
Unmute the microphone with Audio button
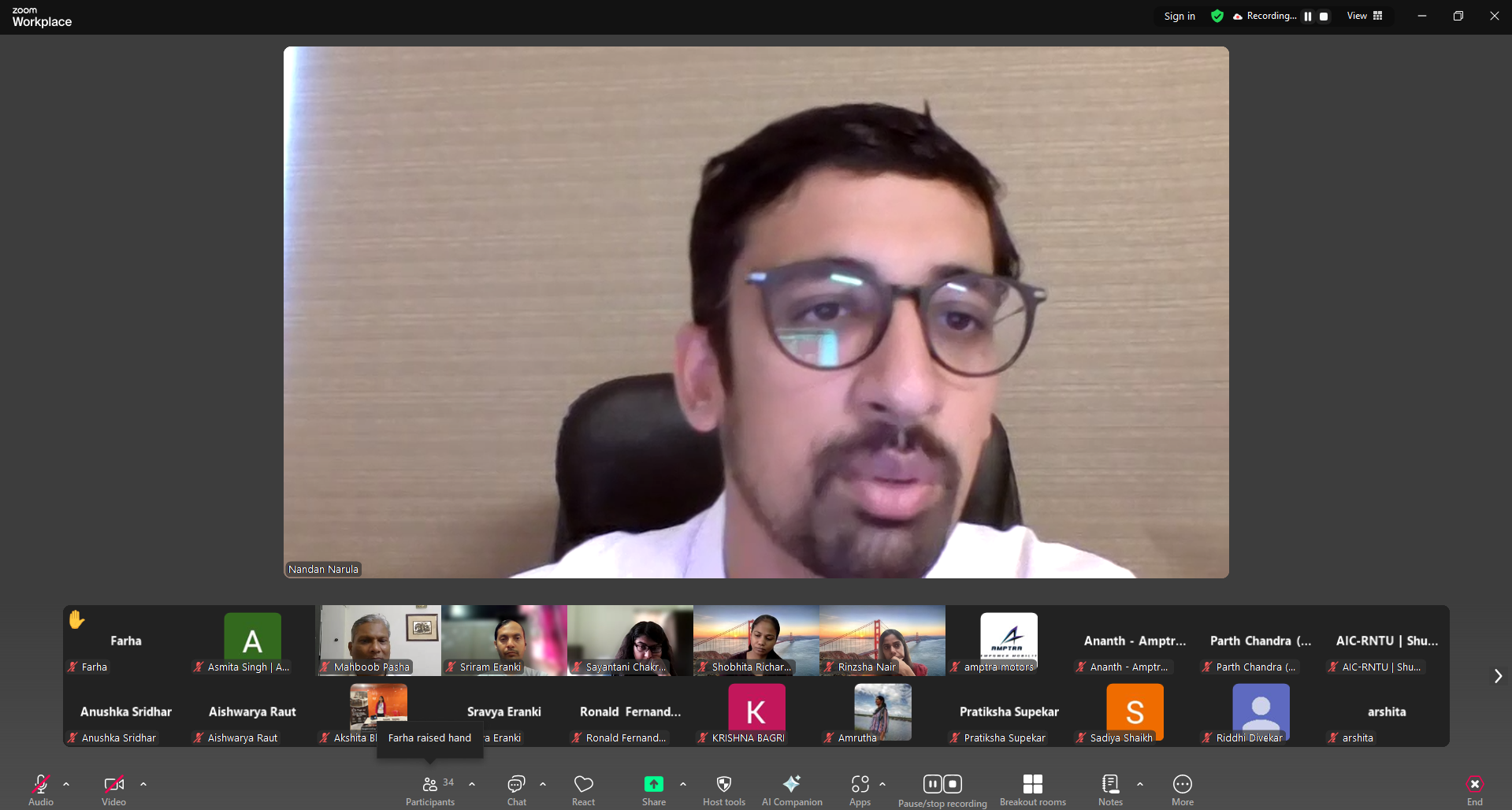click(41, 790)
